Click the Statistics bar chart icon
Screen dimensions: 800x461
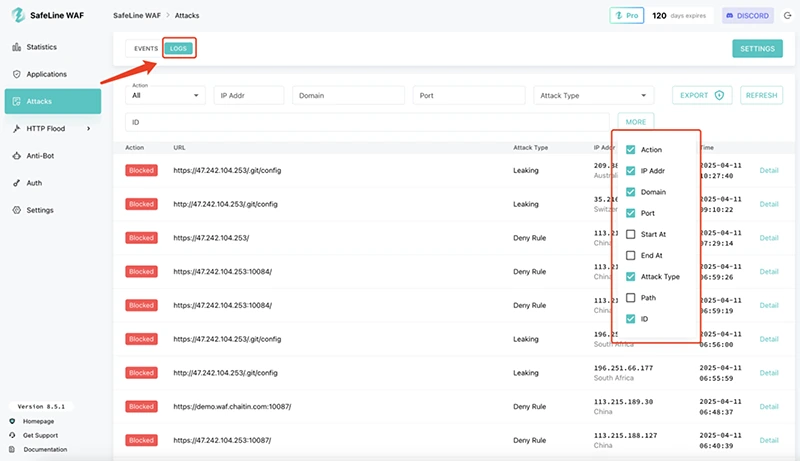[16, 47]
